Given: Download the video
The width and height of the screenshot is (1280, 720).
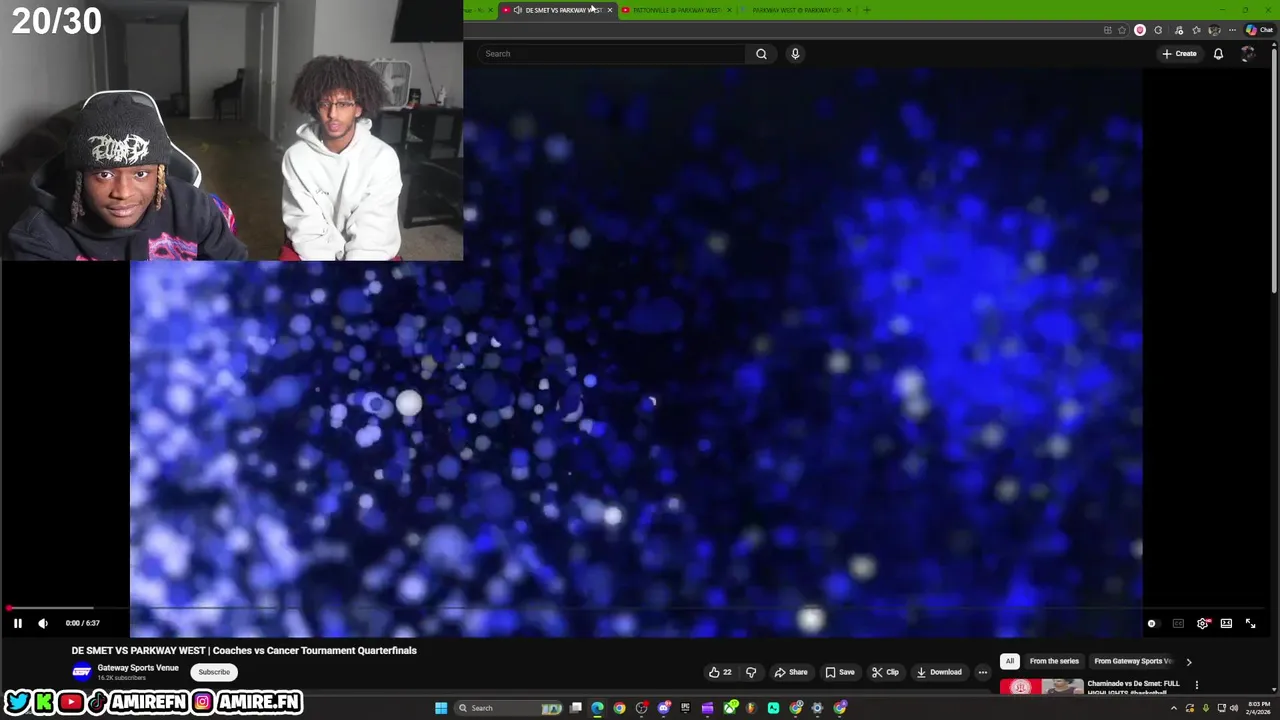Looking at the screenshot, I should (x=939, y=672).
